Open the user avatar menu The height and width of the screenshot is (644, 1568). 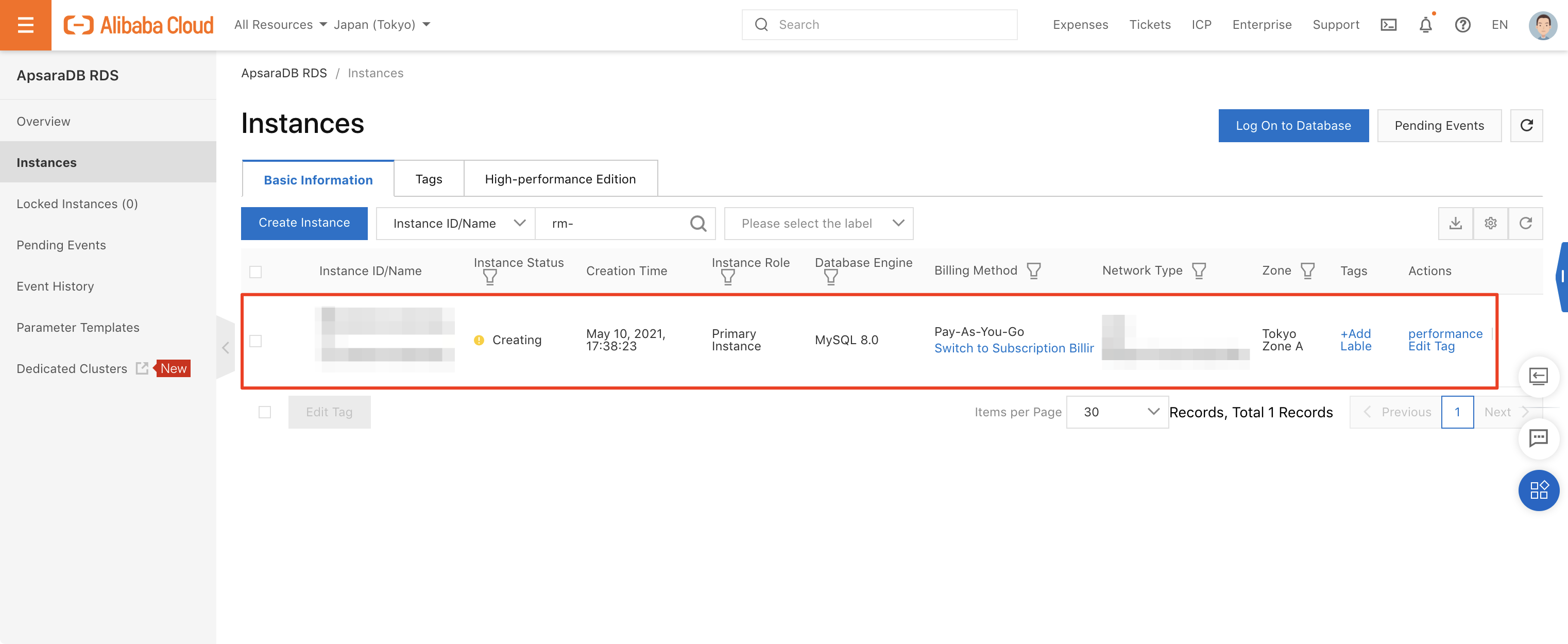(1542, 25)
